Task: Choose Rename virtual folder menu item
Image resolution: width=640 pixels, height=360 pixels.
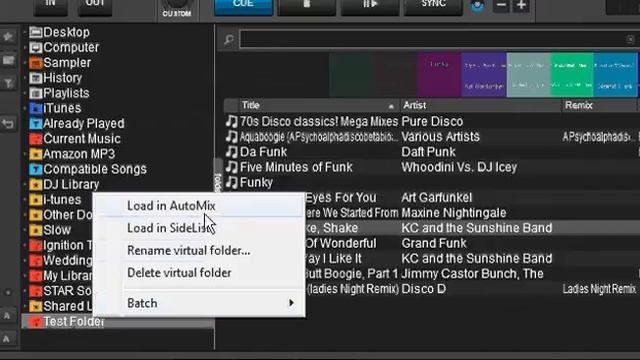Action: (199, 250)
